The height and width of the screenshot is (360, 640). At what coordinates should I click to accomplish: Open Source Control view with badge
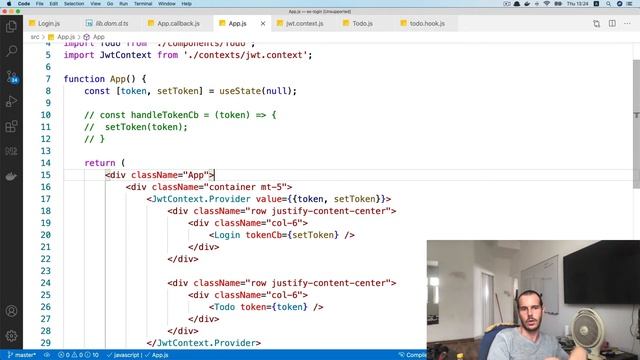click(11, 76)
